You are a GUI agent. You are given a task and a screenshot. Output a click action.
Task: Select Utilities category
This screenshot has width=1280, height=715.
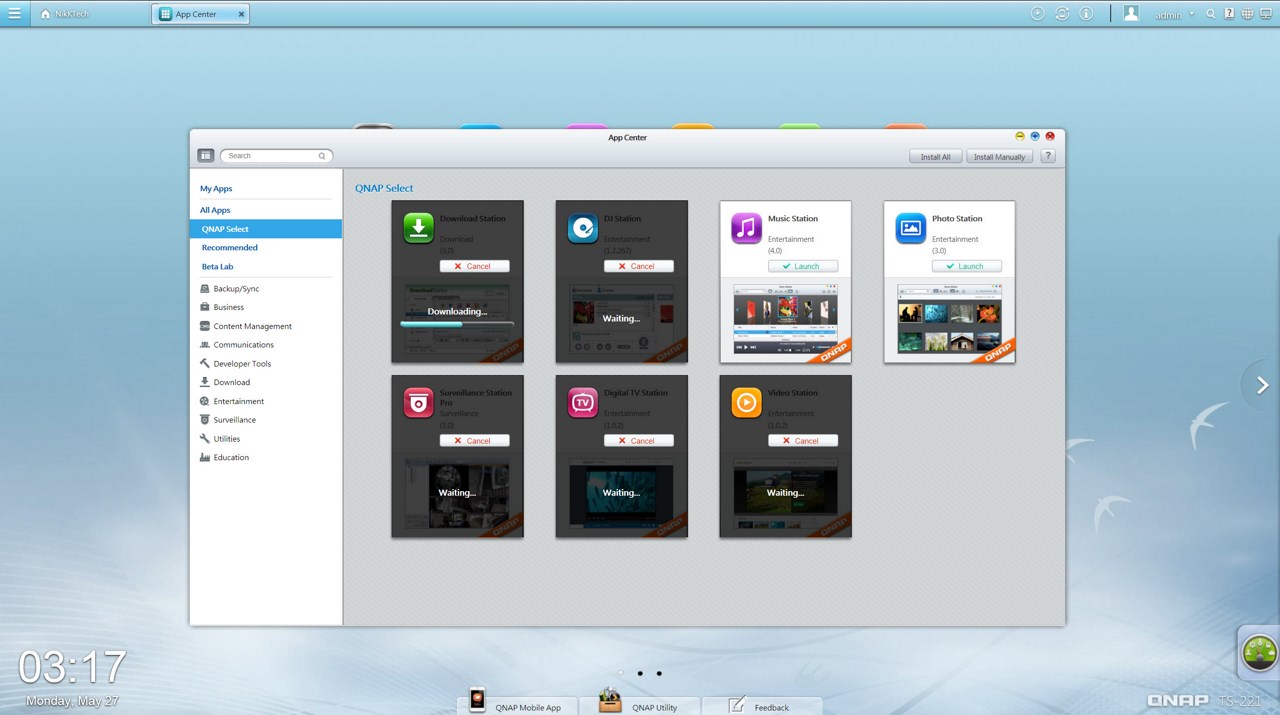(226, 438)
